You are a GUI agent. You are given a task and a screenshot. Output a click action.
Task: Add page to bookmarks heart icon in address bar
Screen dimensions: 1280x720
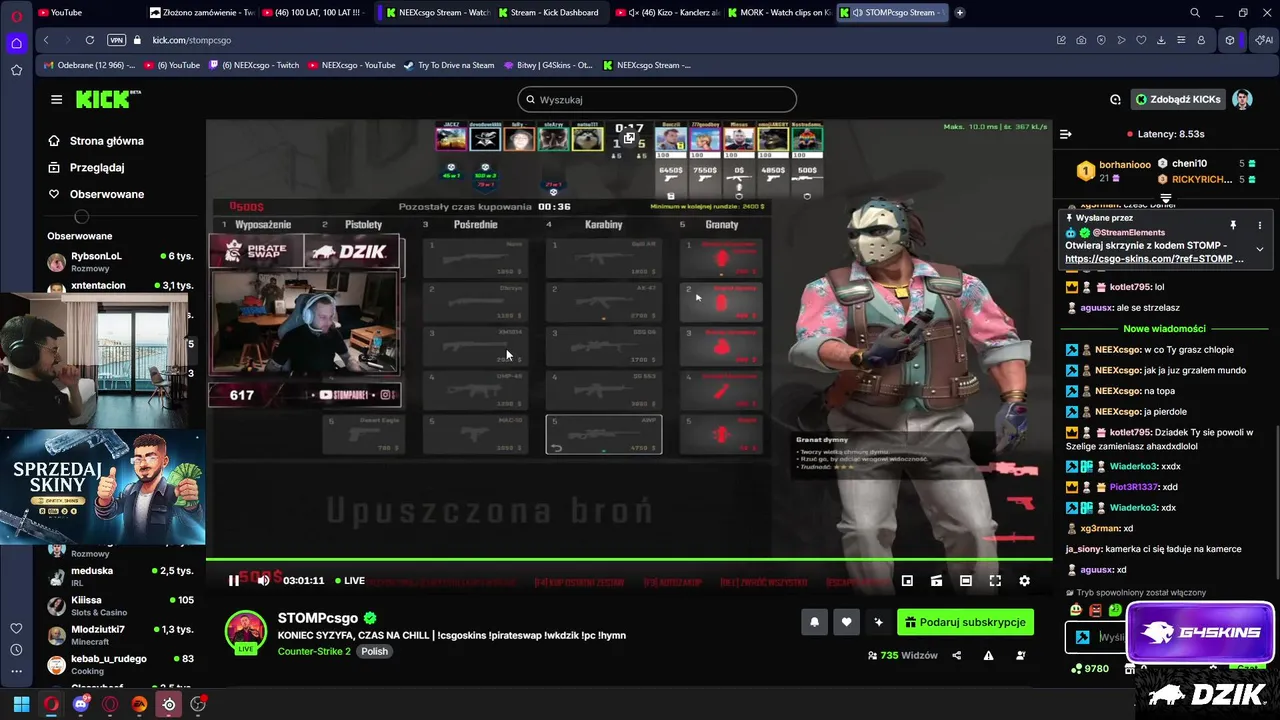tap(1141, 40)
